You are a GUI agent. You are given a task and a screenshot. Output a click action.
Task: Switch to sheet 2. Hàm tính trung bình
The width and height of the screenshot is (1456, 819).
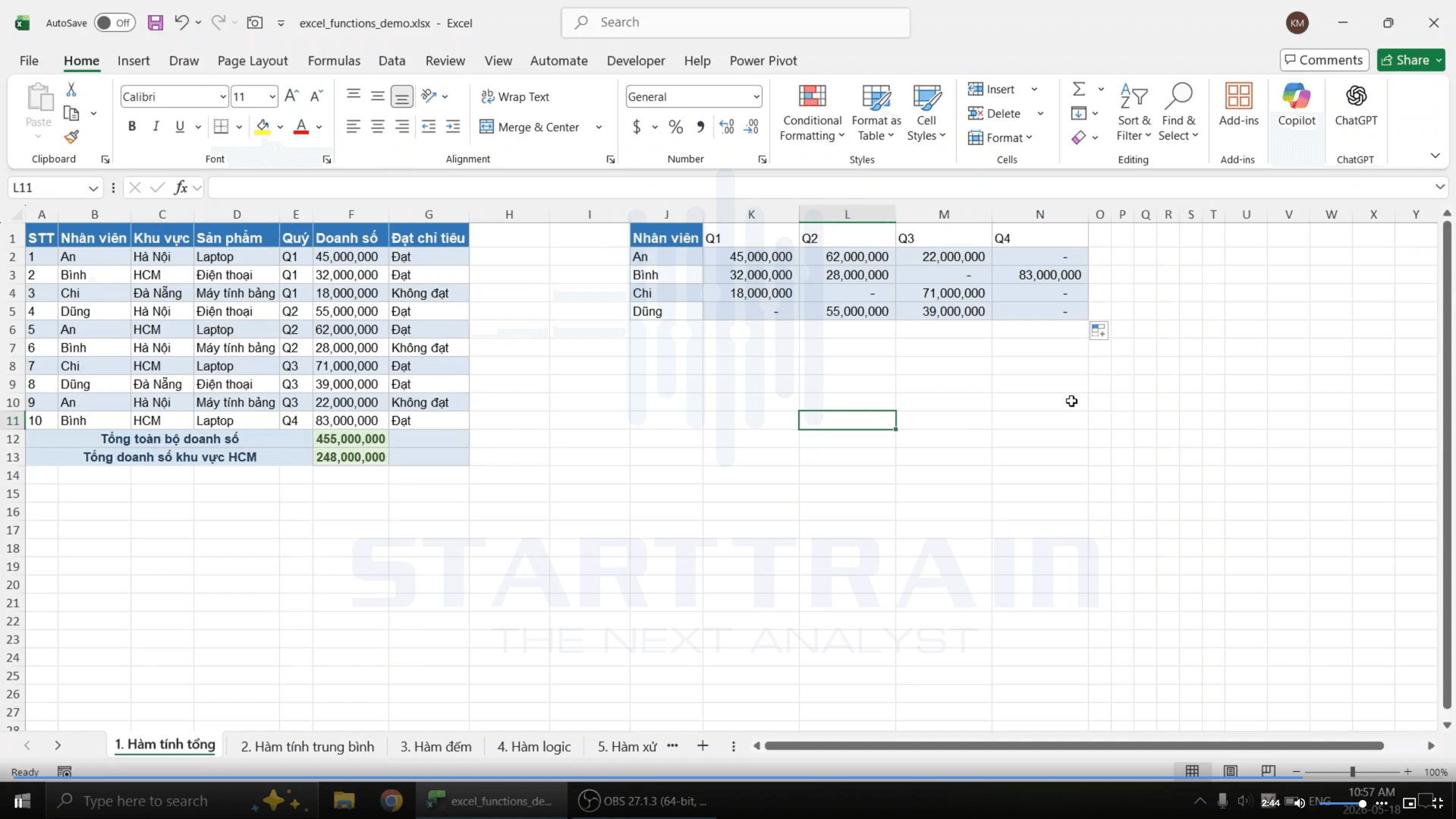tap(307, 746)
